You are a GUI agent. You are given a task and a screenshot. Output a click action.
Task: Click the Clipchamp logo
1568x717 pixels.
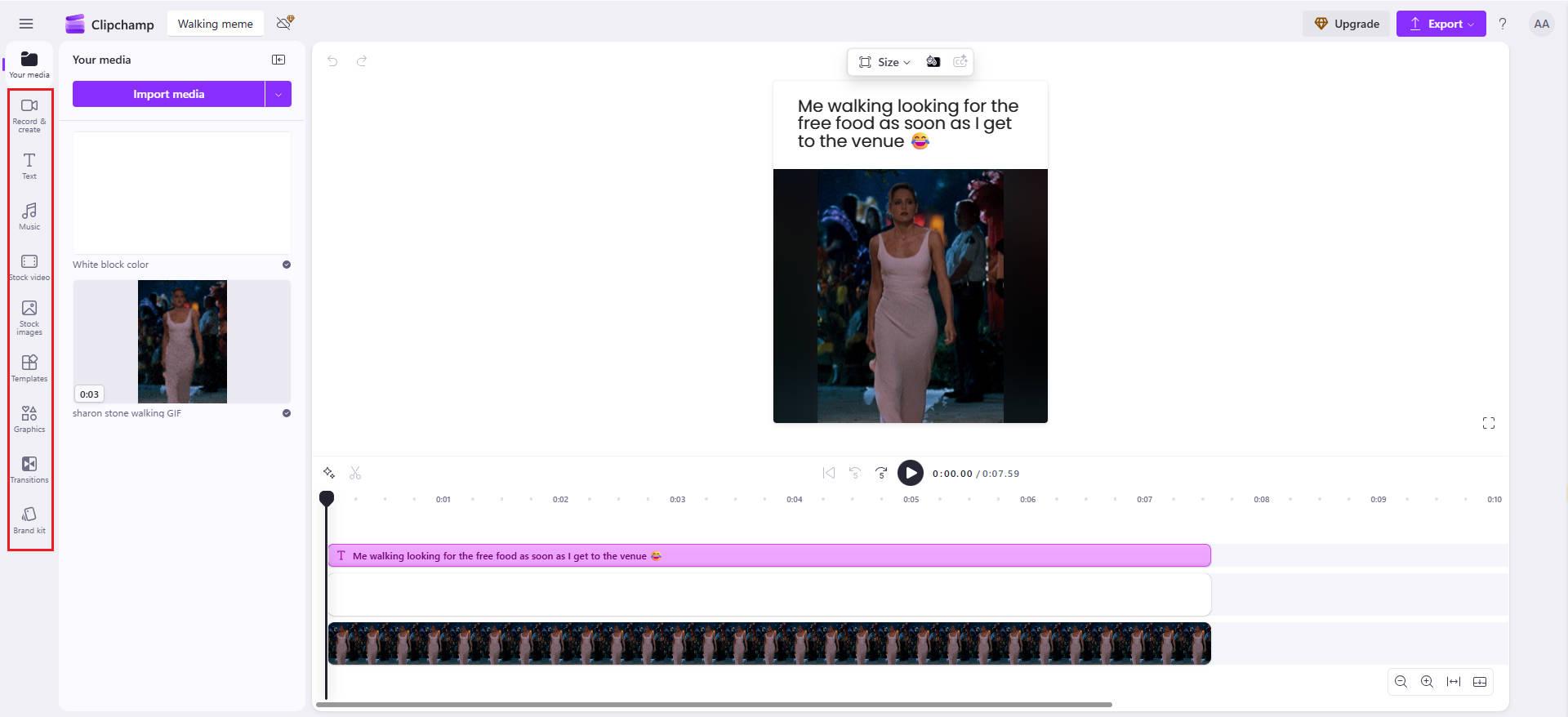coord(109,24)
